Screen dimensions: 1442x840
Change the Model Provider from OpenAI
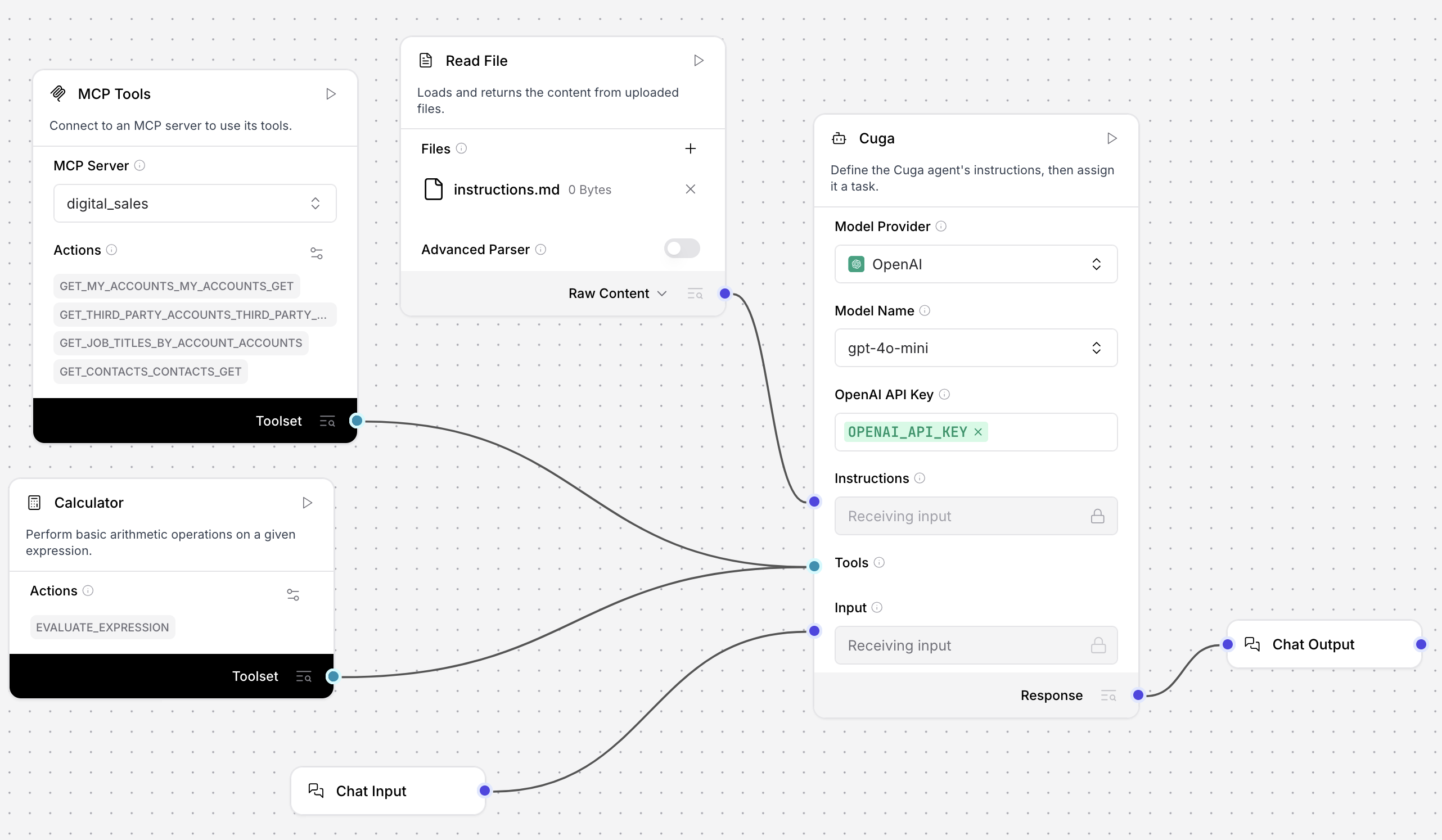click(1096, 264)
